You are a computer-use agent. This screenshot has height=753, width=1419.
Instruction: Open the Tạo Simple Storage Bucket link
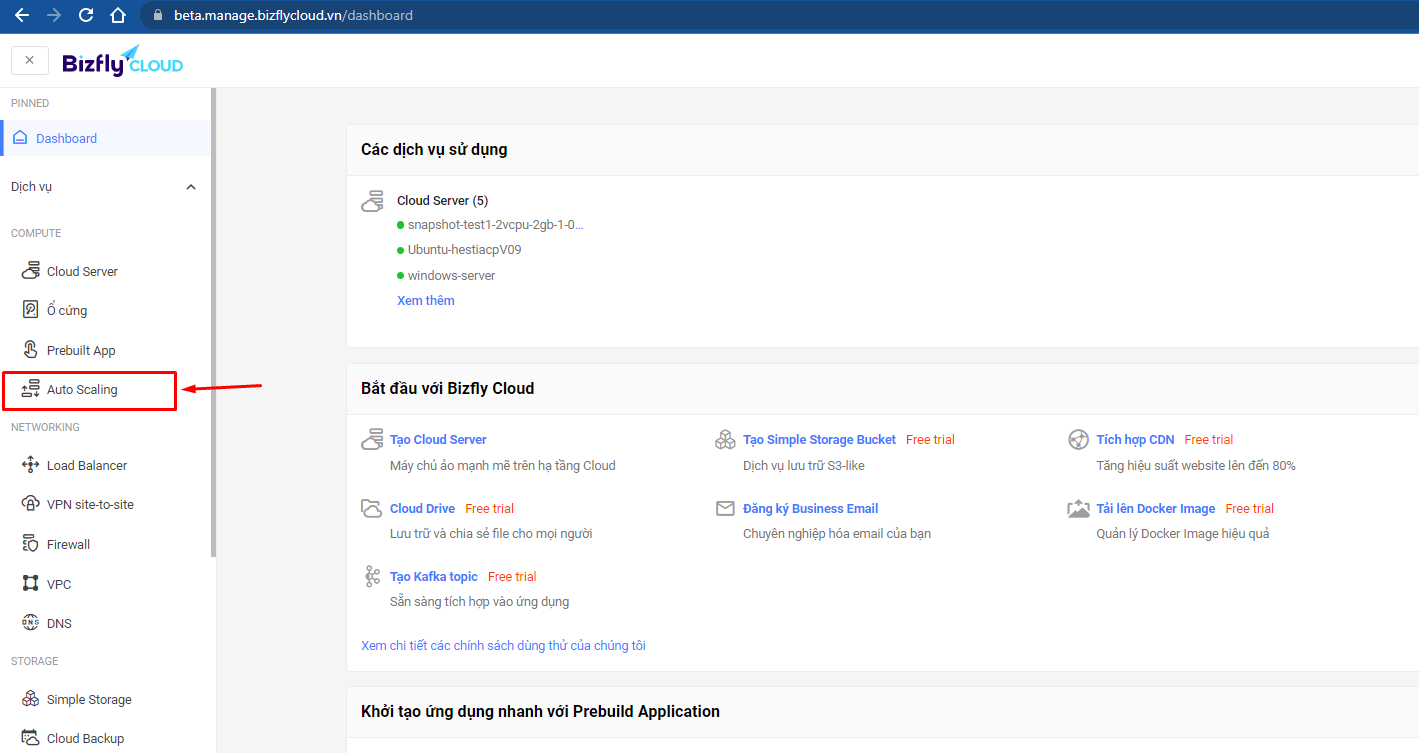tap(820, 440)
